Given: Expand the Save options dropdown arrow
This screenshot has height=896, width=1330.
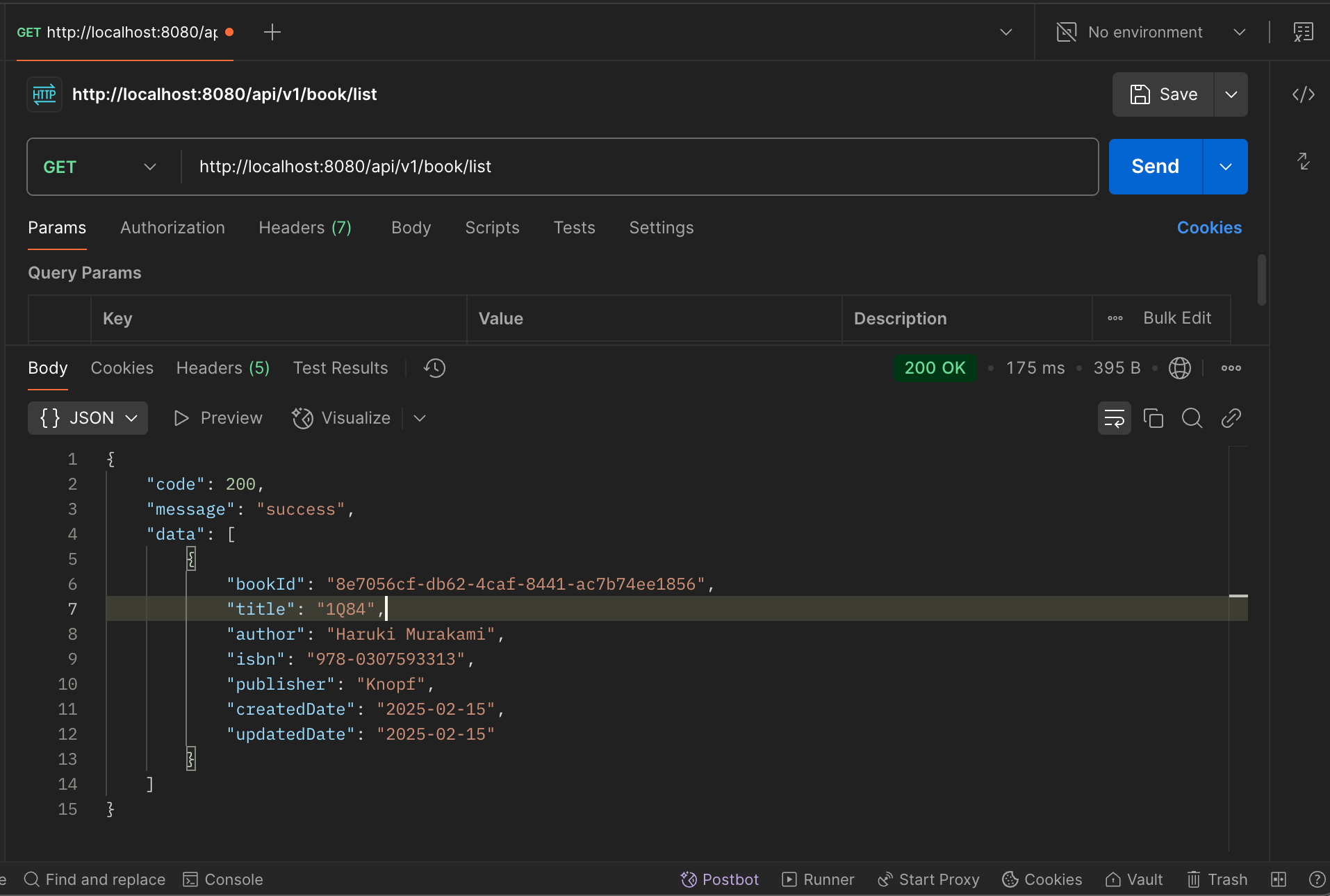Looking at the screenshot, I should click(1231, 94).
